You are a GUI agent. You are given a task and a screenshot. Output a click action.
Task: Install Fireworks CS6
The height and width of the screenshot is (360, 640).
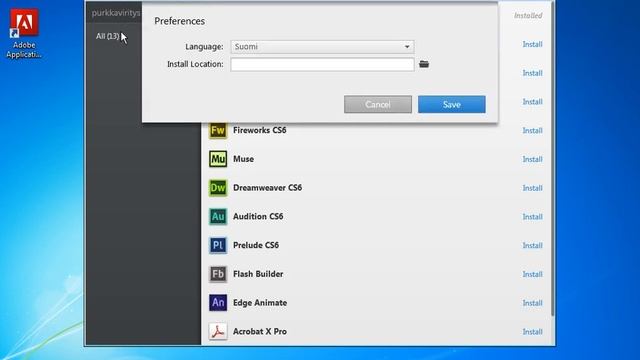coord(533,131)
